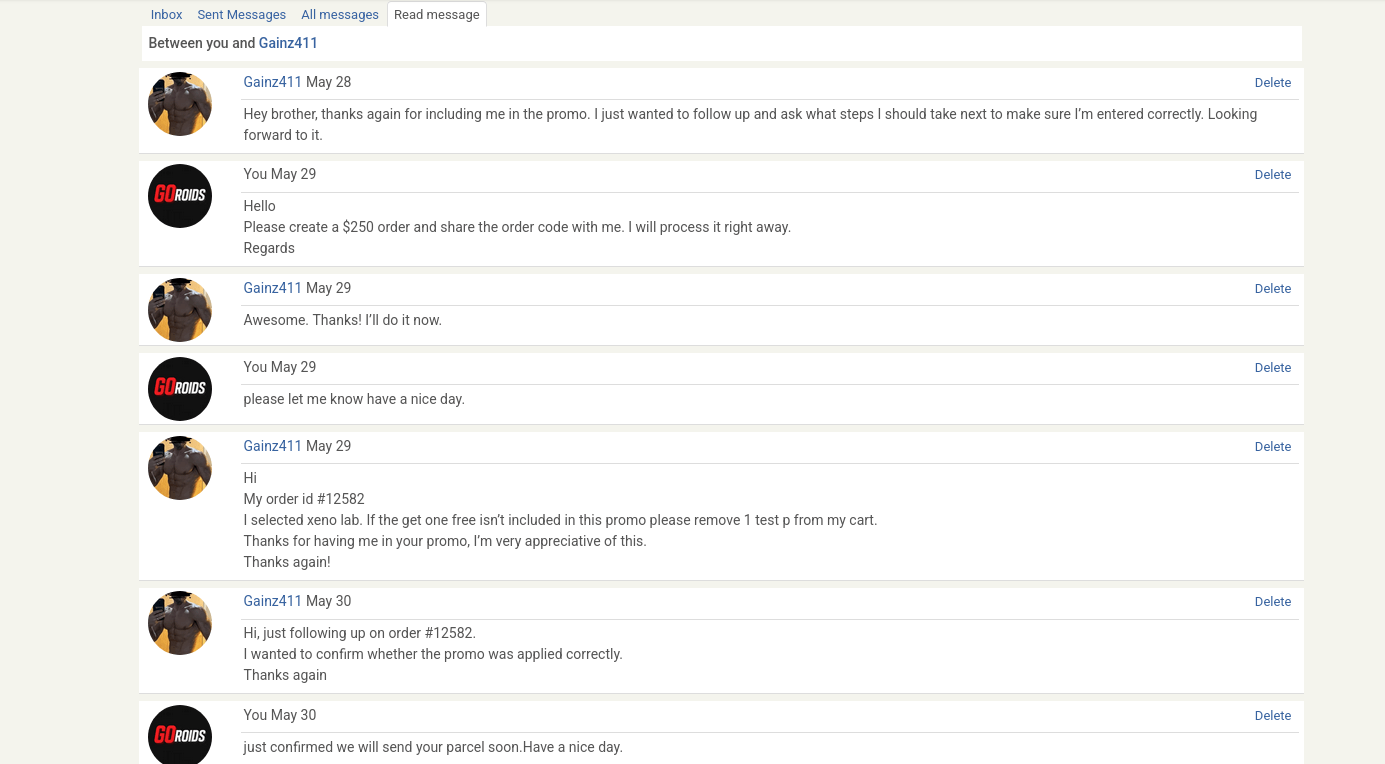Image resolution: width=1385 pixels, height=764 pixels.
Task: Delete the May 28 message from Gainz411
Action: coord(1273,83)
